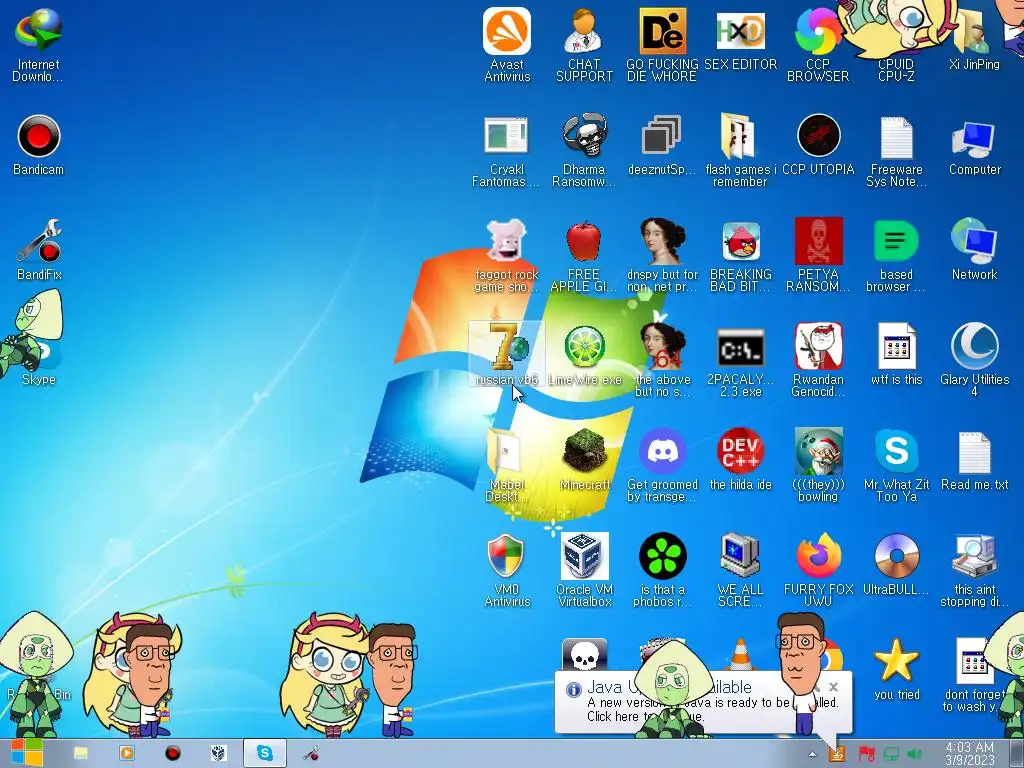Select 'dont forget to wash y...' icon

pos(974,675)
